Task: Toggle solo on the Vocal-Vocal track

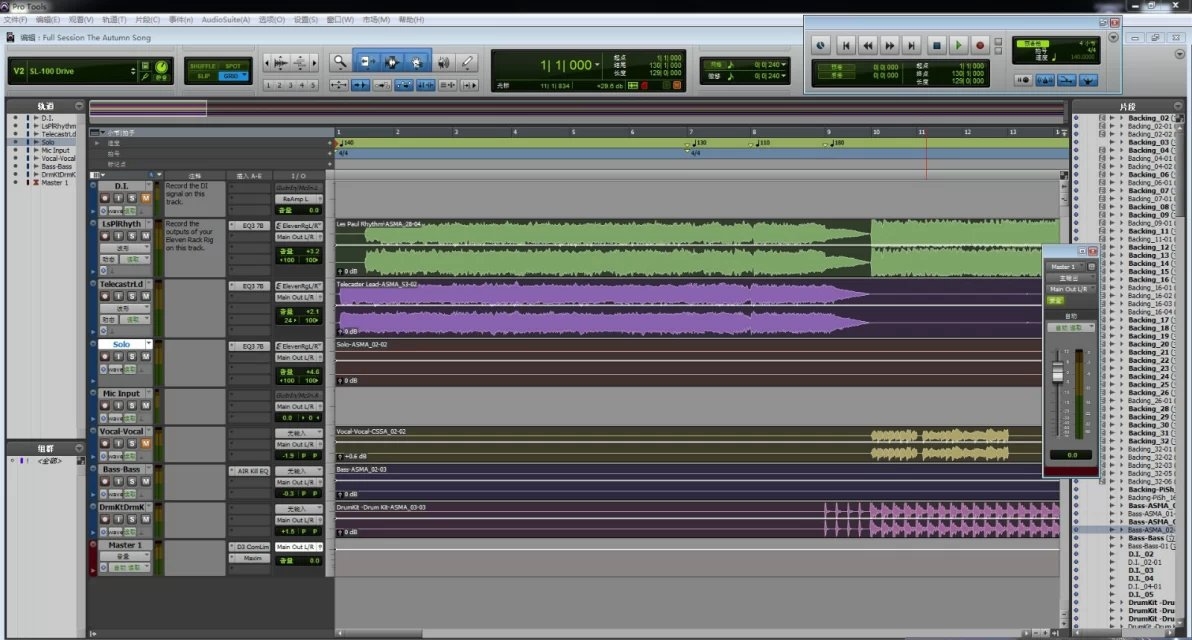Action: pyautogui.click(x=132, y=443)
